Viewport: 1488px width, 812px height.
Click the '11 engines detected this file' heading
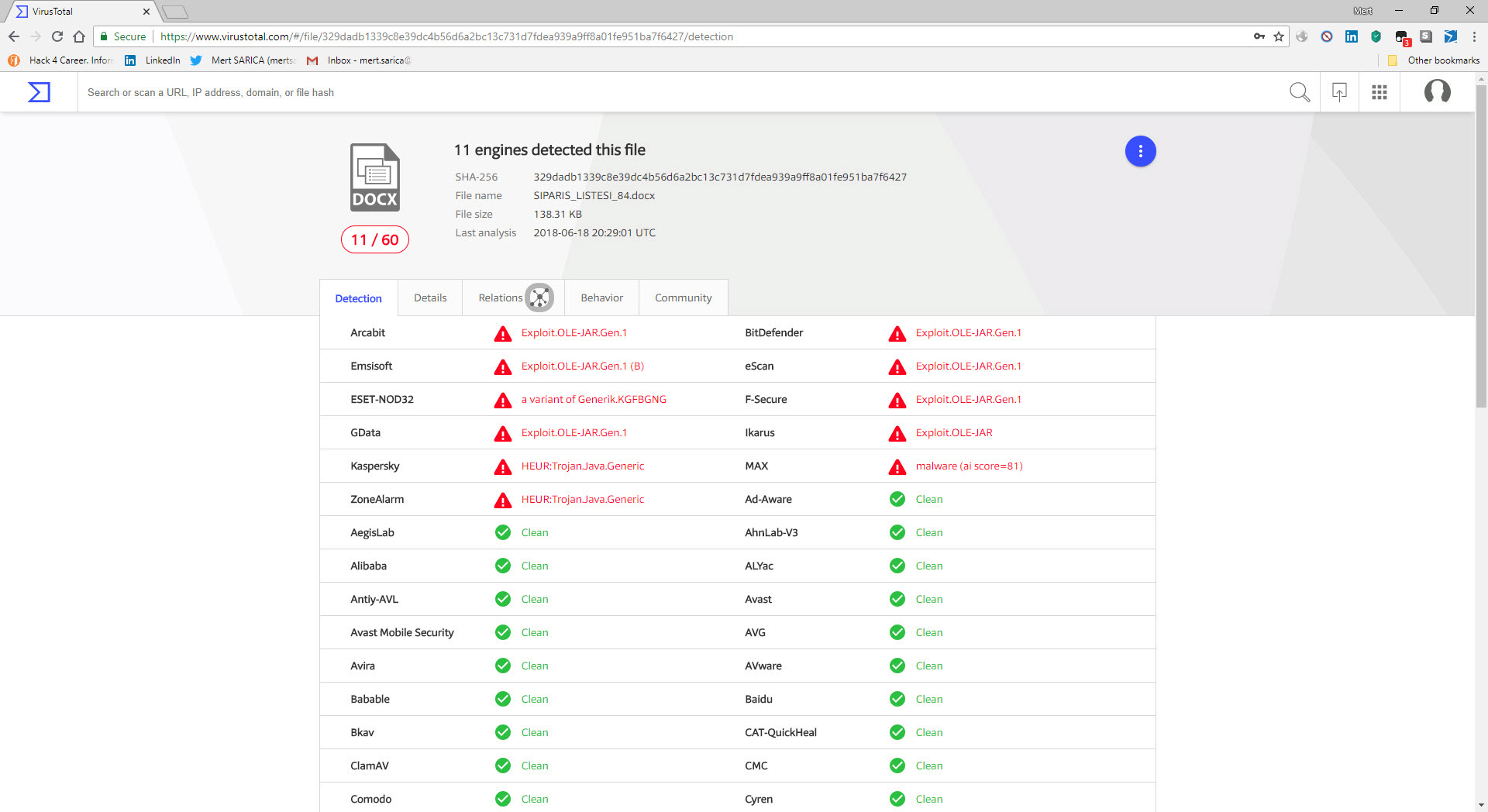549,150
